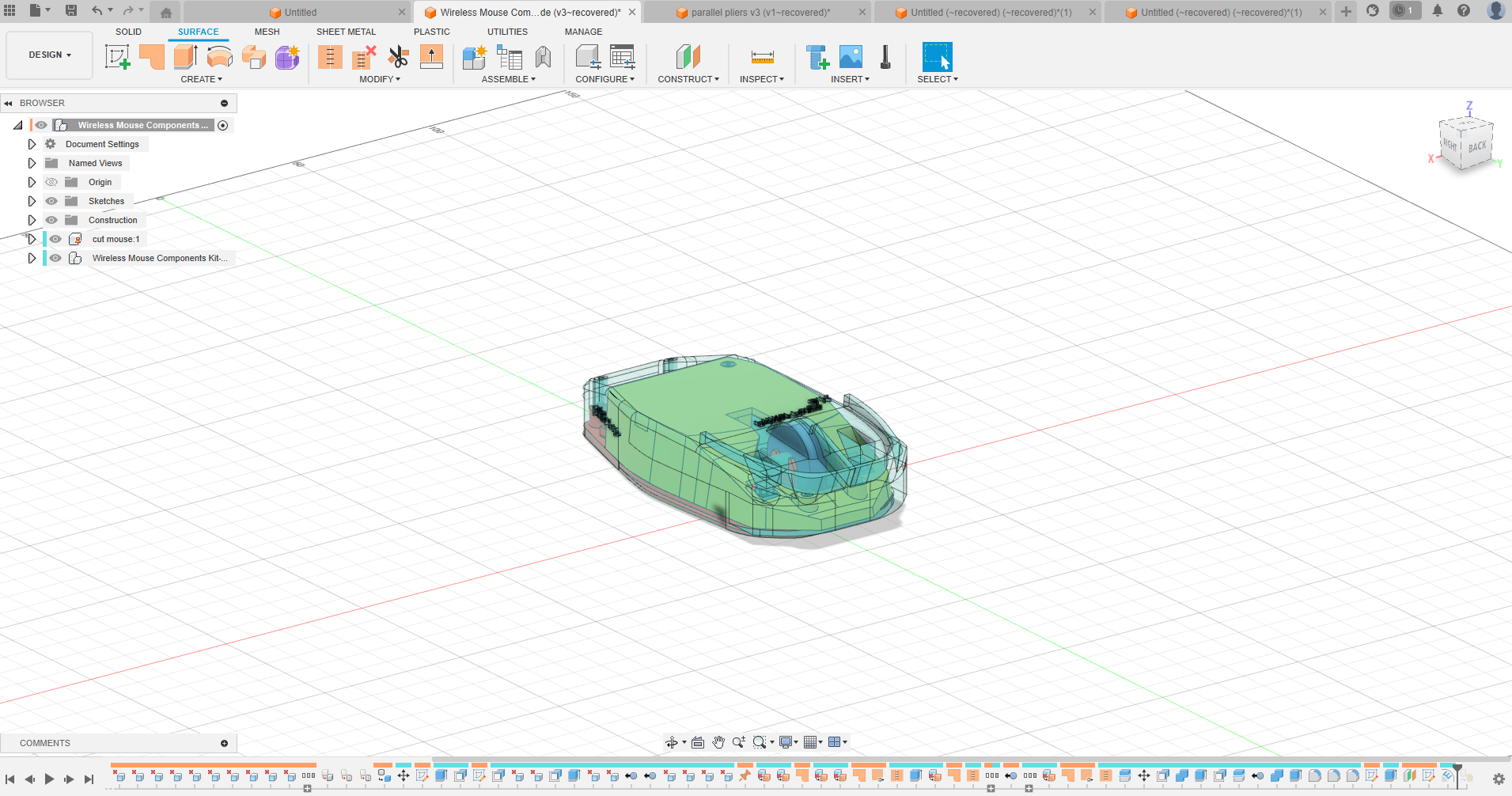Screen dimensions: 1512x796
Task: Open the ASSEMBLE dropdown menu
Action: pyautogui.click(x=509, y=79)
